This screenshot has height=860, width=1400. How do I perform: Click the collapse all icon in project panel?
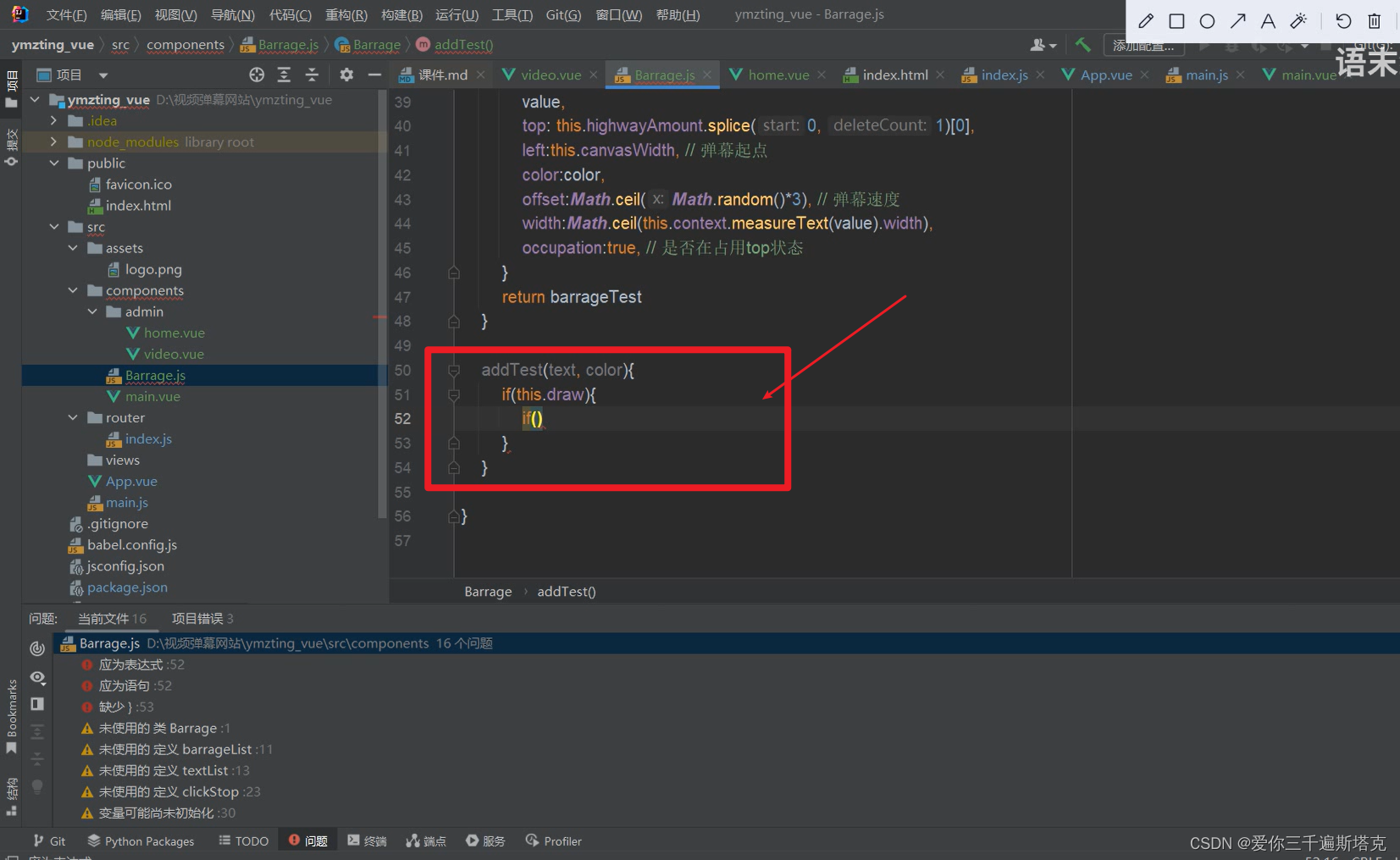312,75
